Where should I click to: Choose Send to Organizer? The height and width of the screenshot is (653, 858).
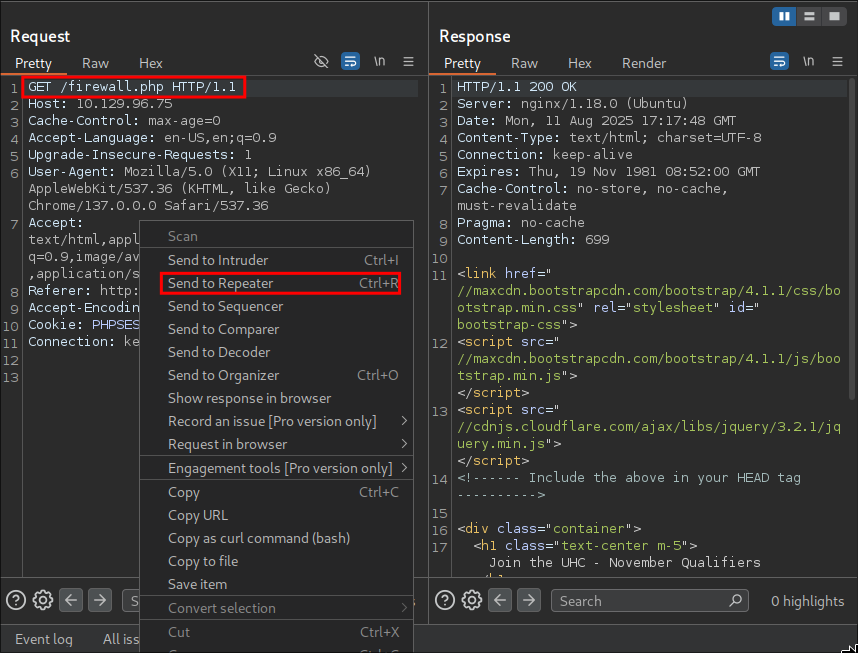tap(276, 375)
